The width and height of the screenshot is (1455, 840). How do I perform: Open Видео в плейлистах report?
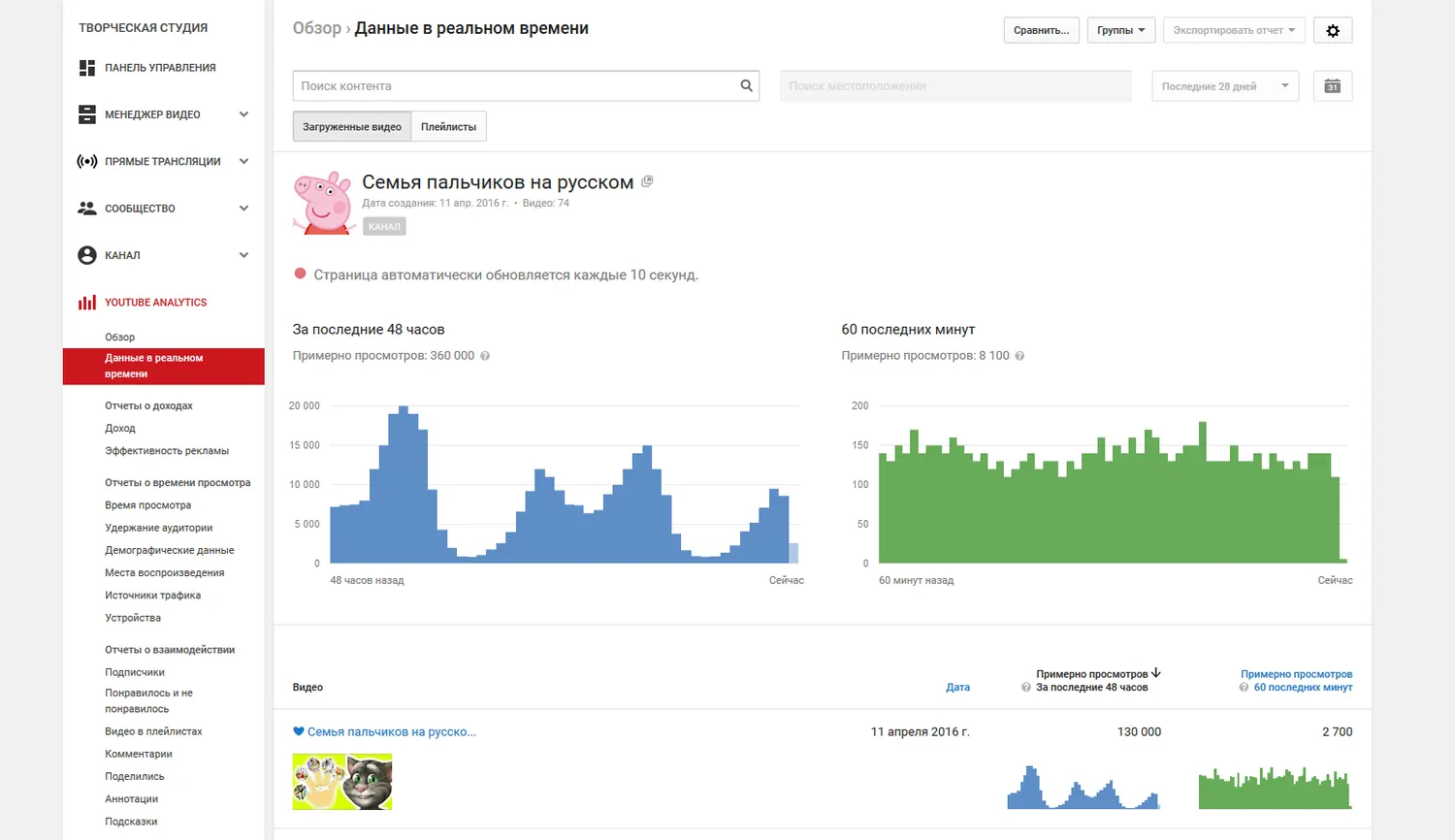pos(154,731)
